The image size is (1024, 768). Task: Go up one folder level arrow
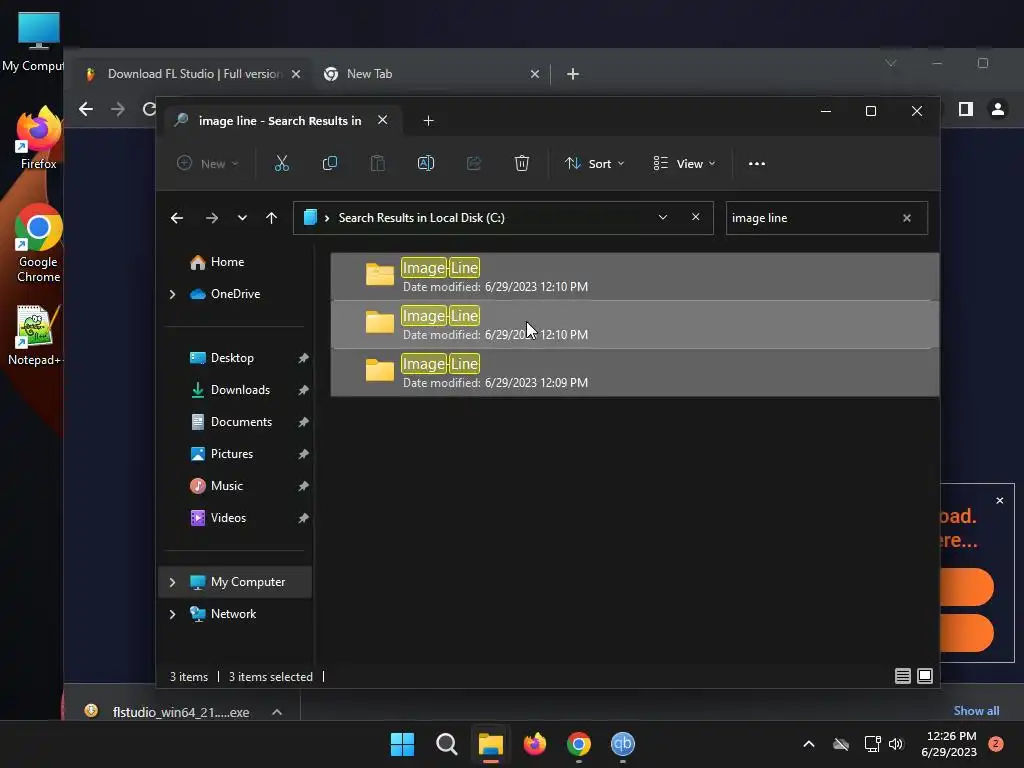pyautogui.click(x=272, y=218)
